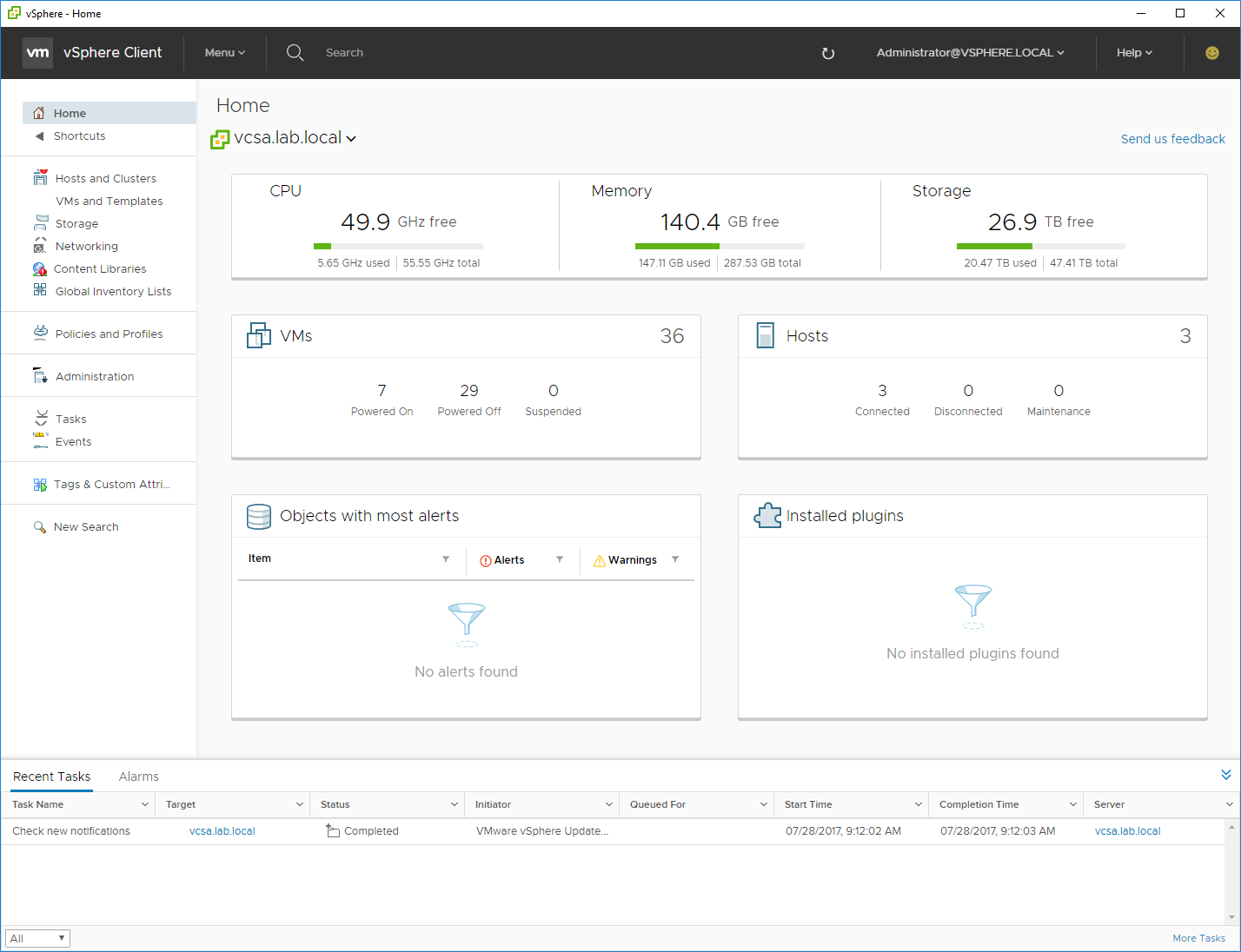Click the Policies and Profiles icon
Screen dimensions: 1241x952
pyautogui.click(x=40, y=333)
